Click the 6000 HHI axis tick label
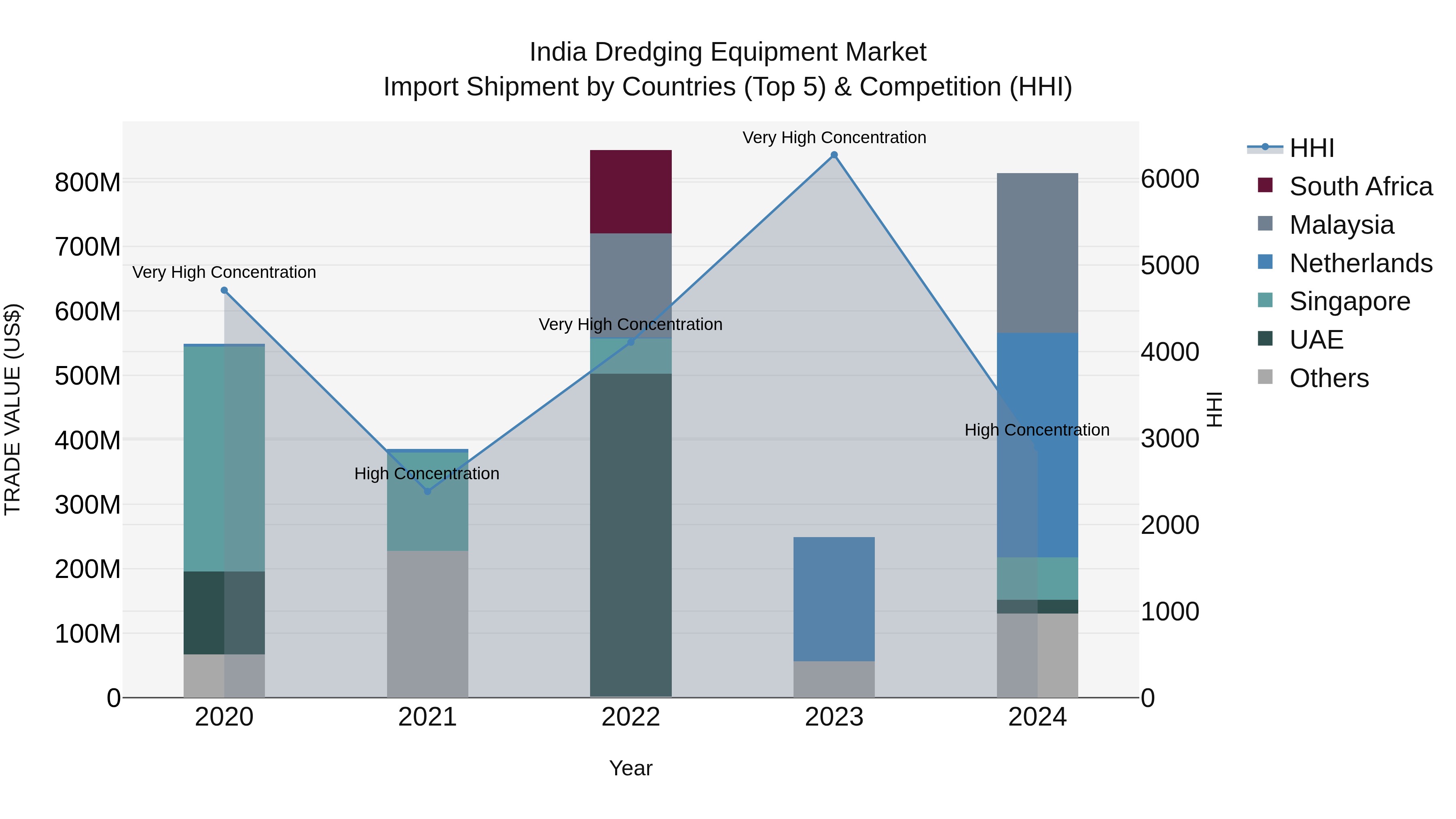 click(x=1170, y=179)
